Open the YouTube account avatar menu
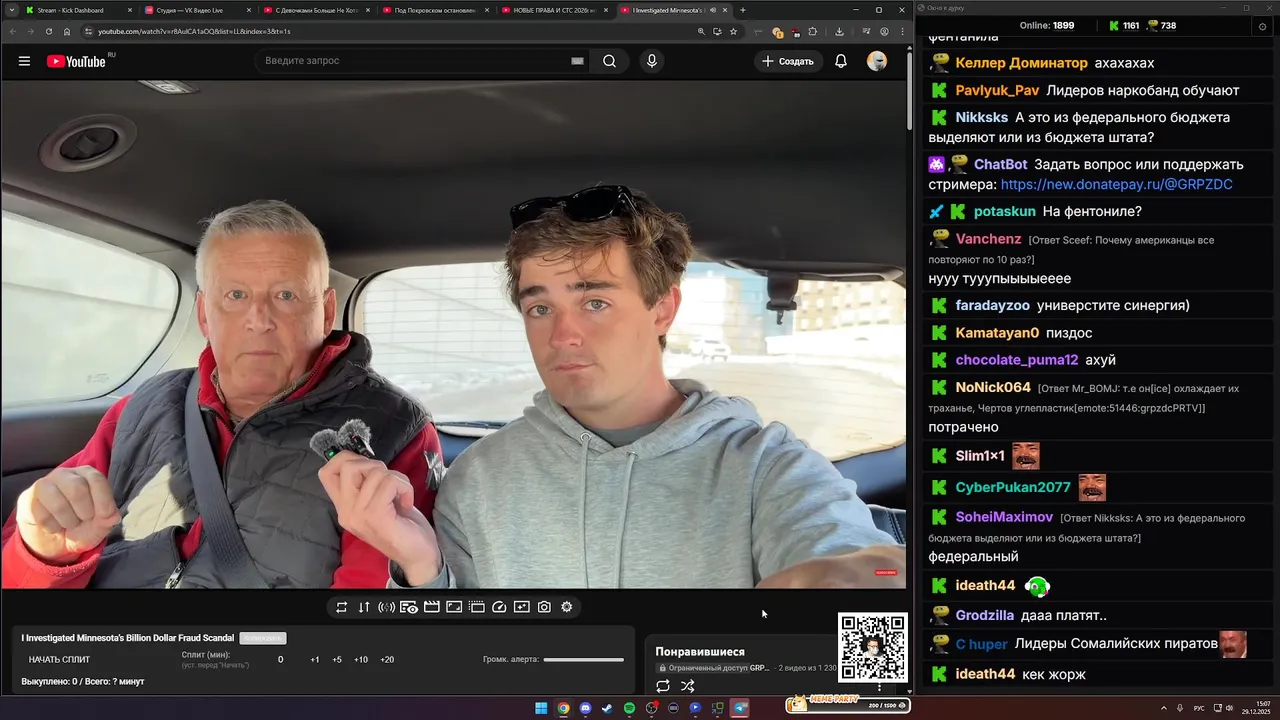This screenshot has width=1280, height=720. click(877, 61)
